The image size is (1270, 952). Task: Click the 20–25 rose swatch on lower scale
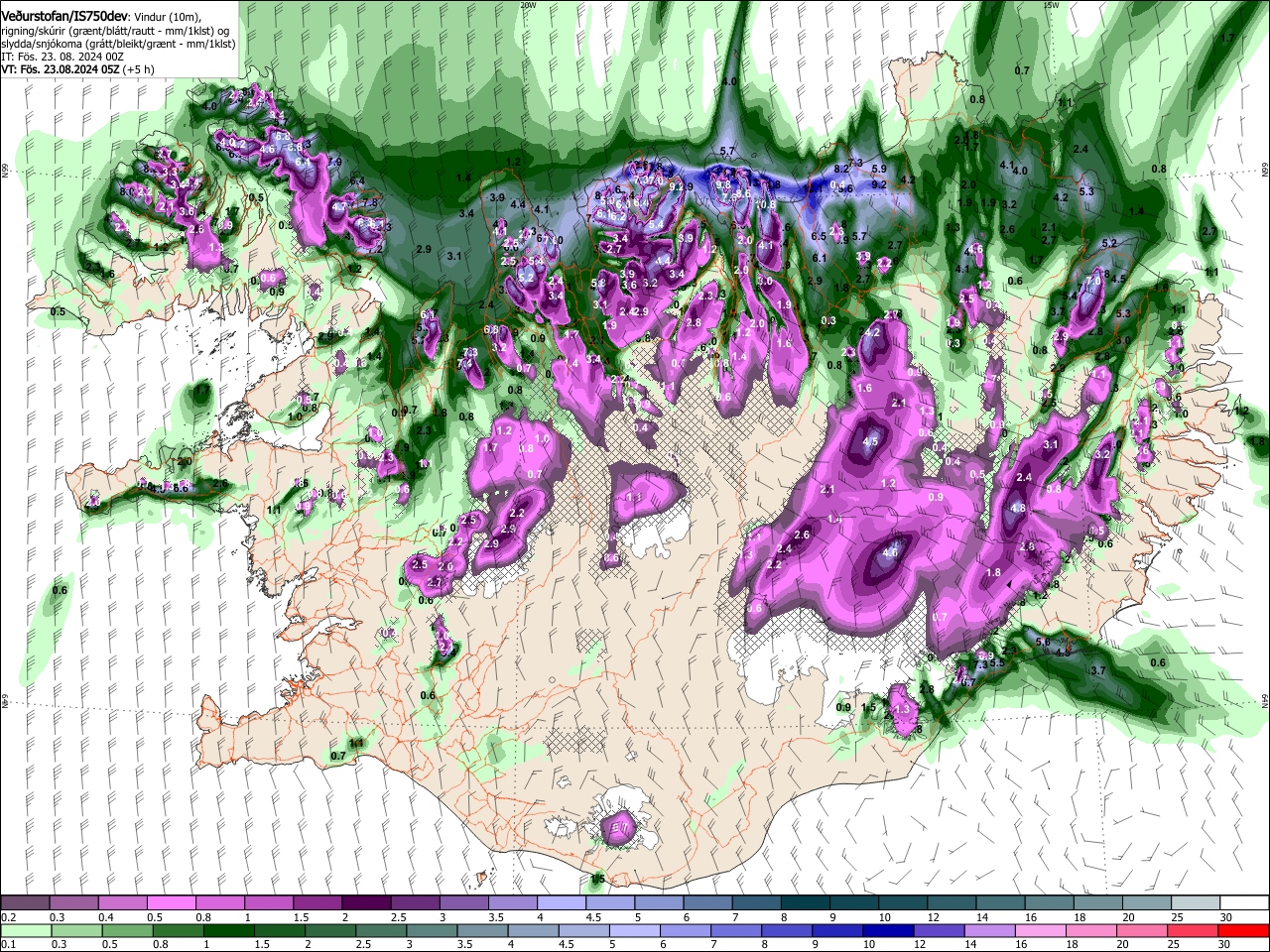1144,931
